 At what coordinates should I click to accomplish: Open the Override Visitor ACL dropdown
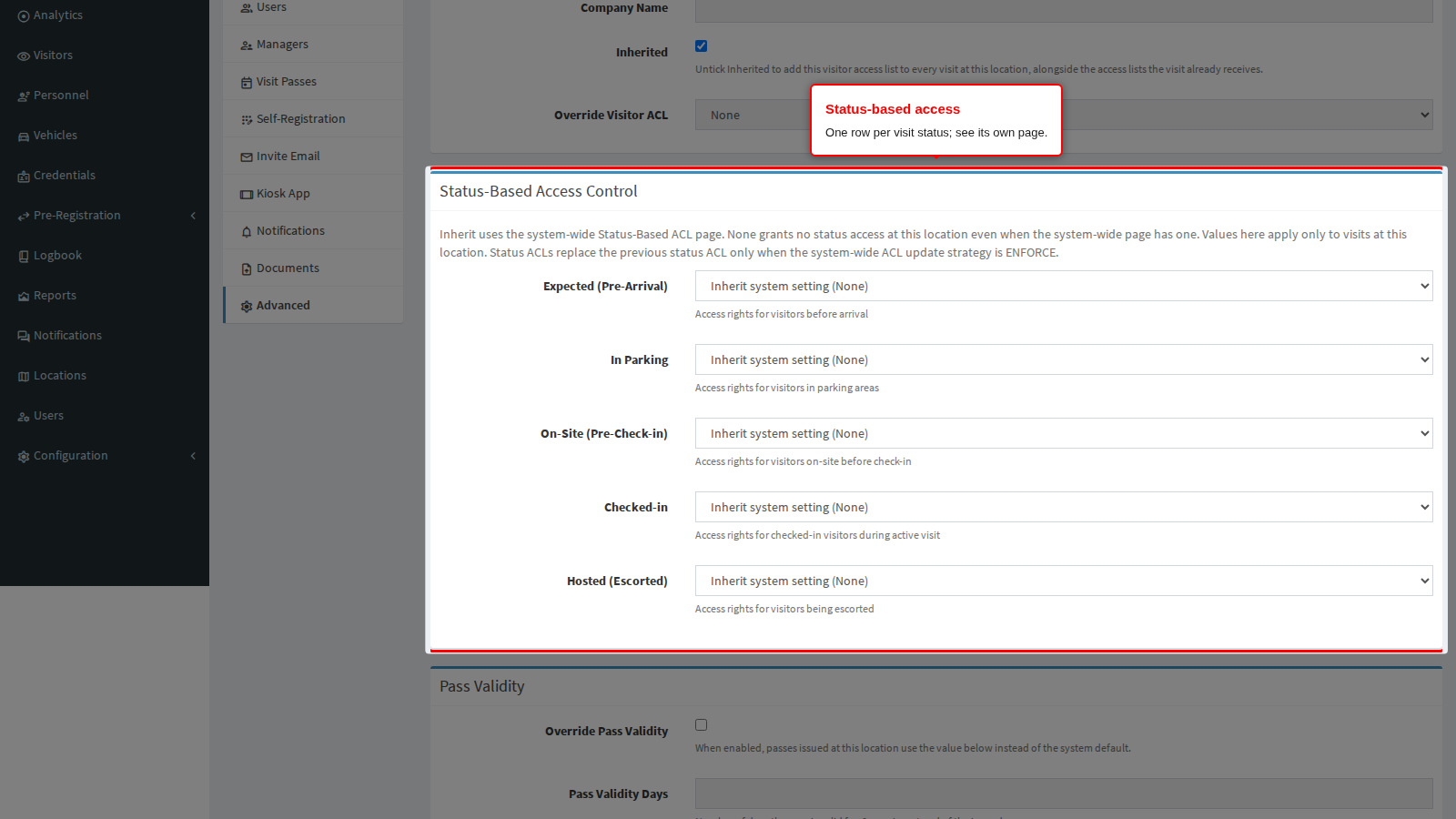[x=1064, y=115]
